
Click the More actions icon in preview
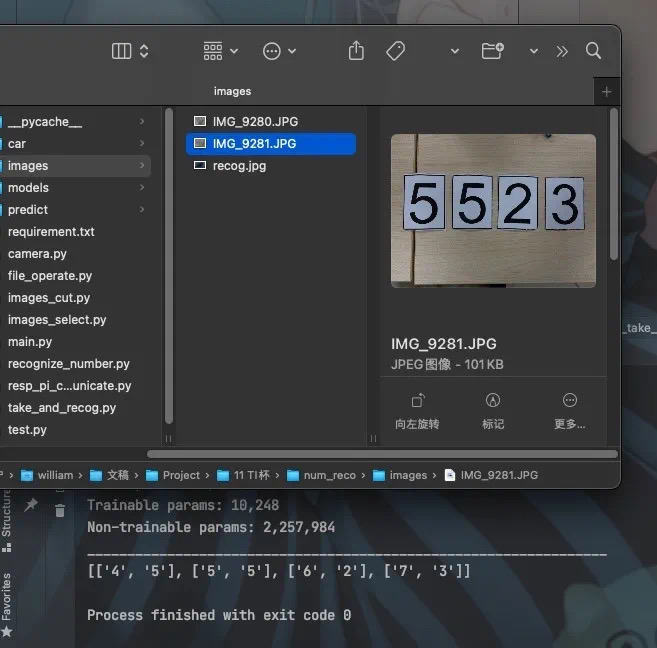569,401
